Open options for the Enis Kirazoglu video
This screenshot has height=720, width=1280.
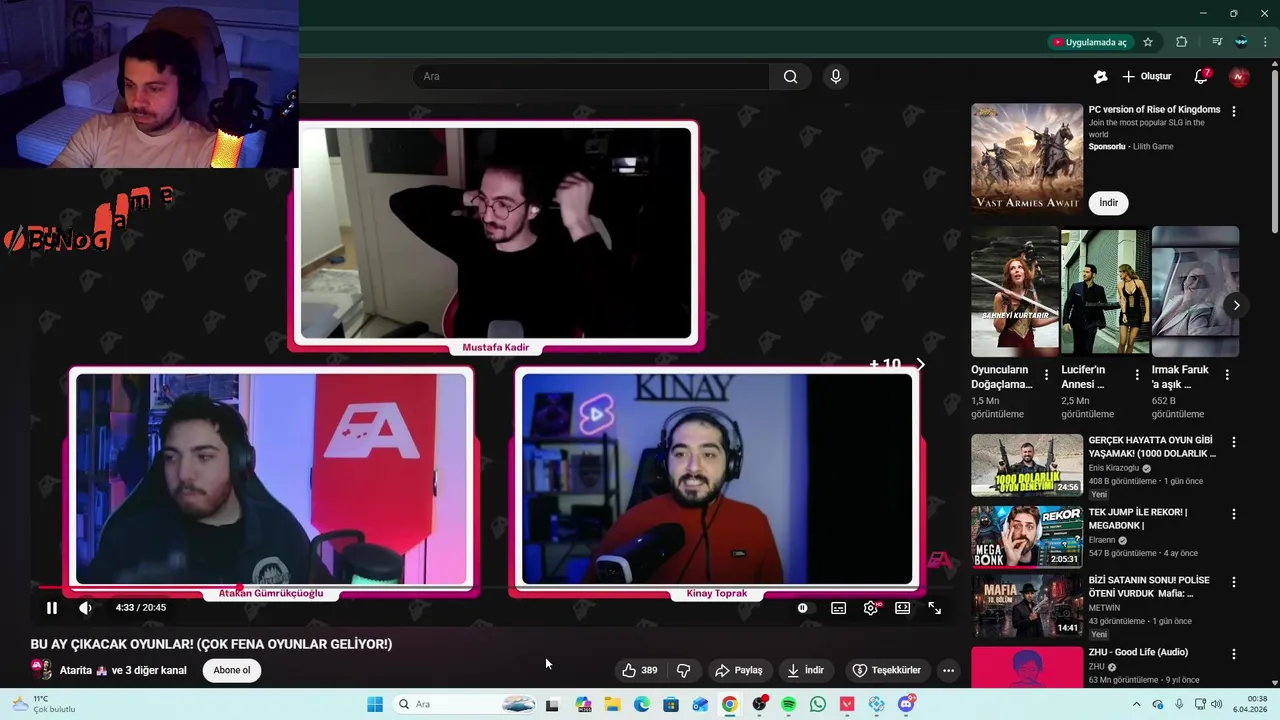pos(1234,442)
